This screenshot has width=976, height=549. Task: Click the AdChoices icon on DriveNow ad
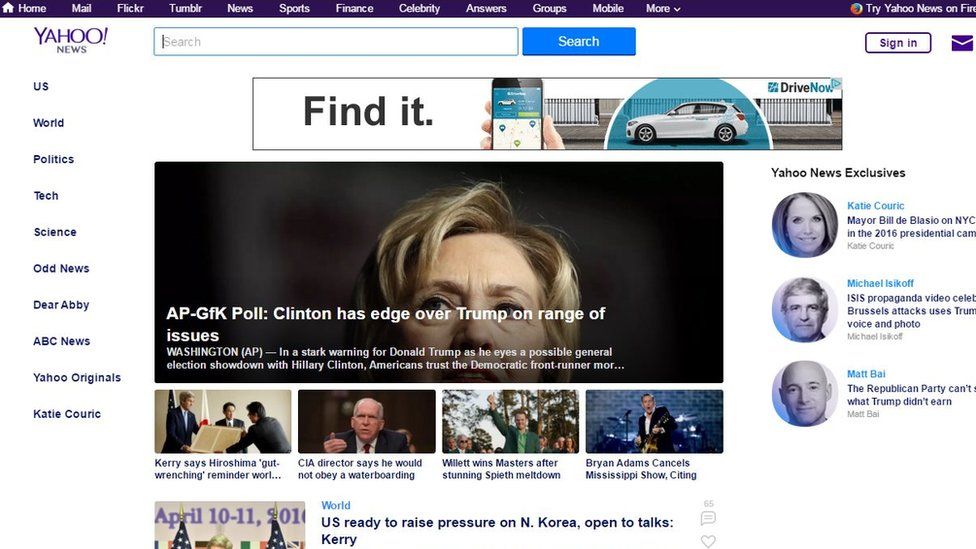pyautogui.click(x=837, y=83)
